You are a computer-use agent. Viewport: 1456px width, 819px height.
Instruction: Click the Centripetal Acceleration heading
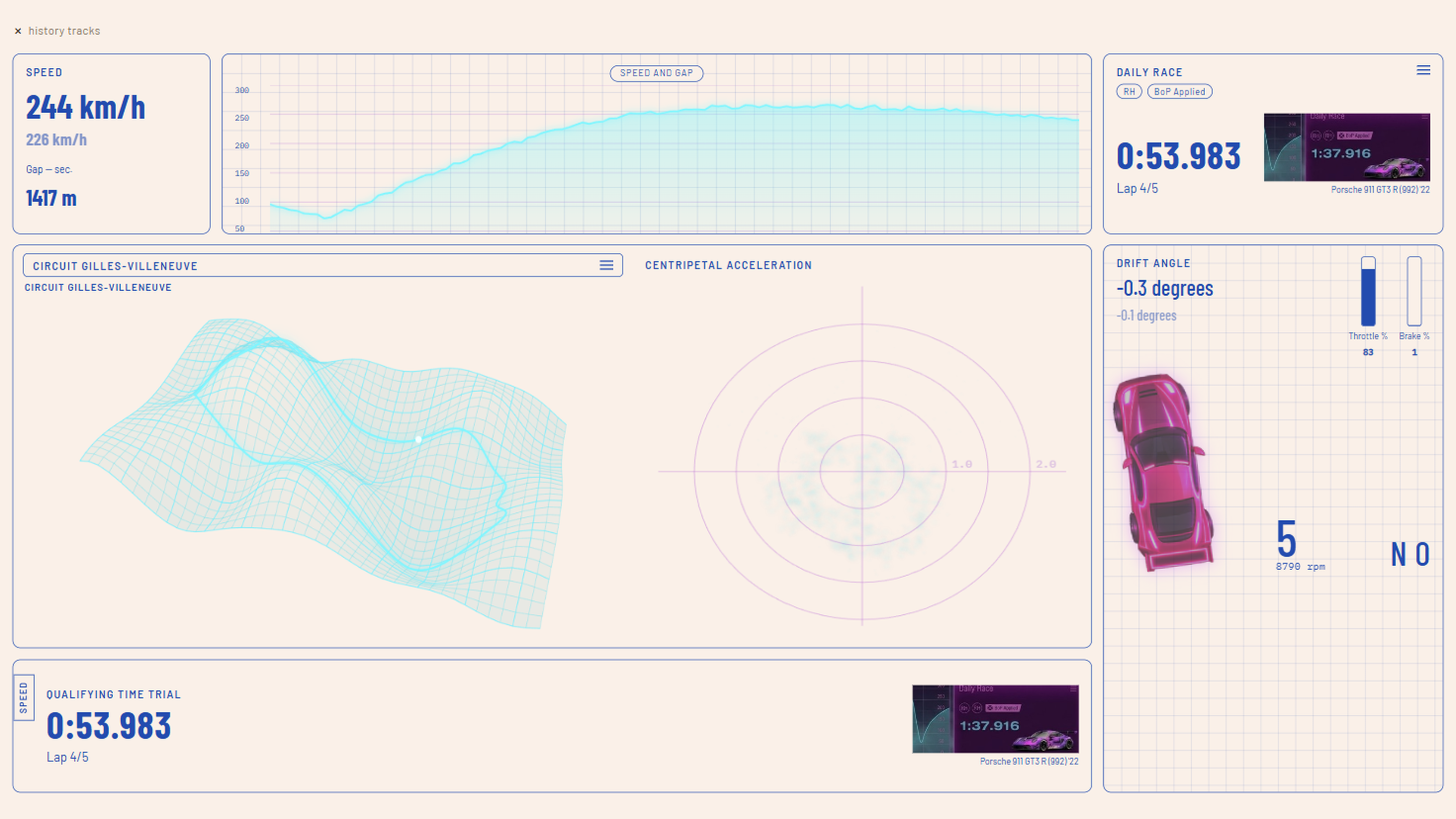(728, 266)
